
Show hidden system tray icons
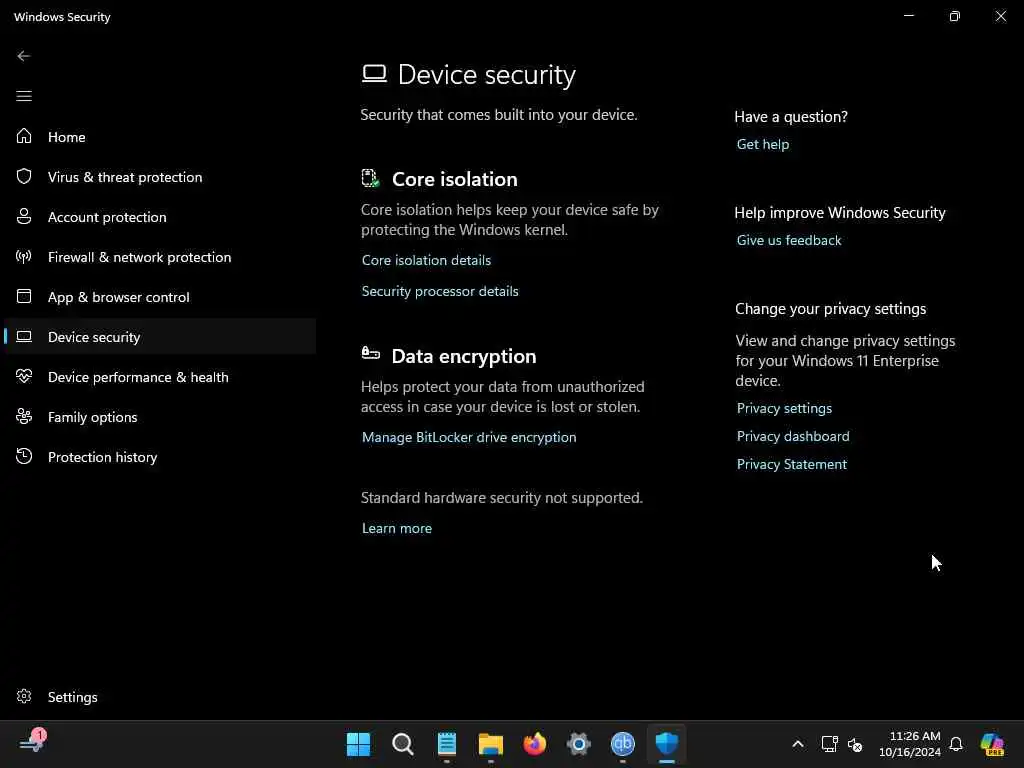(x=798, y=744)
